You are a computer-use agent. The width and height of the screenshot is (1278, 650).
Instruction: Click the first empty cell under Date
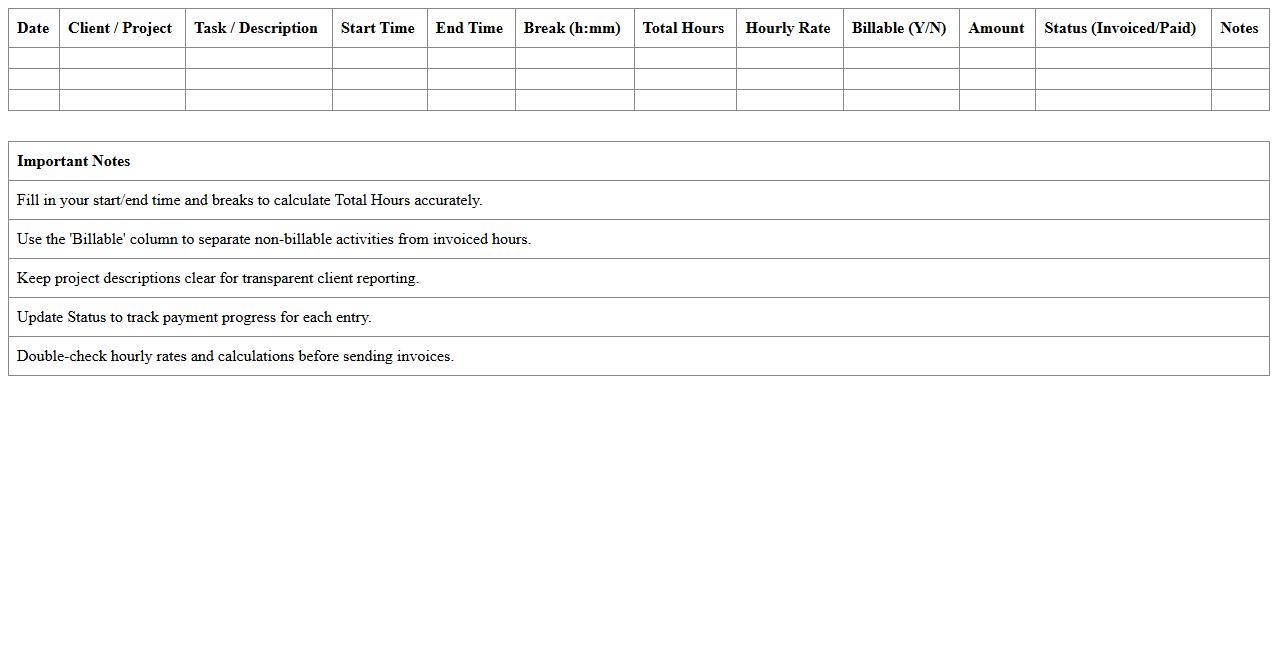pyautogui.click(x=34, y=58)
